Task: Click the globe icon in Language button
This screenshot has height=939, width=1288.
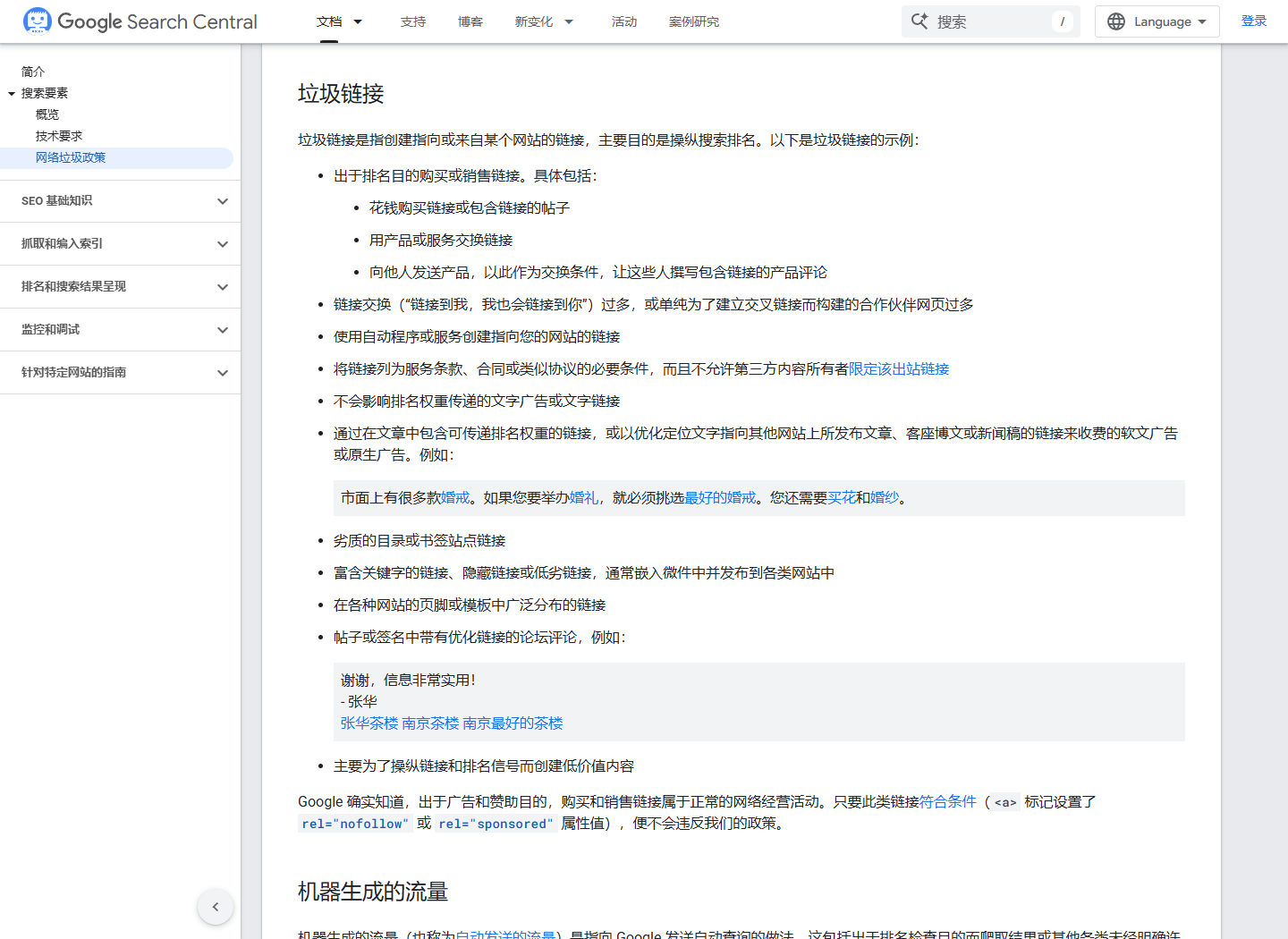Action: coord(1116,21)
